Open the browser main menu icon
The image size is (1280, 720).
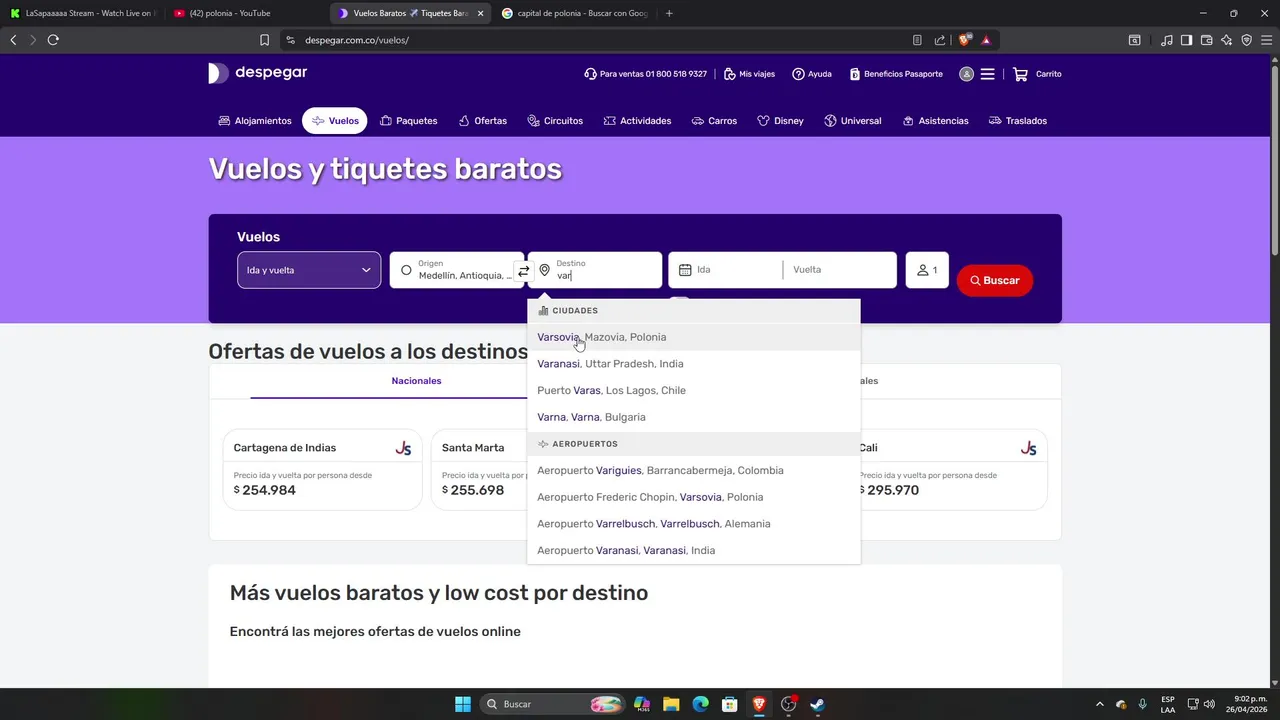click(1267, 40)
